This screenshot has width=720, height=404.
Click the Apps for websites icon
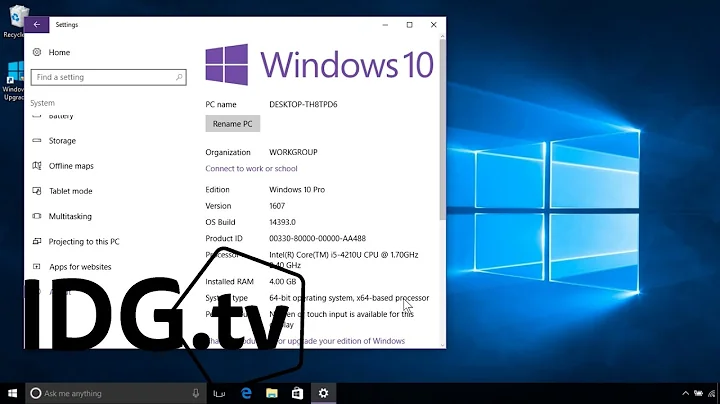point(37,266)
